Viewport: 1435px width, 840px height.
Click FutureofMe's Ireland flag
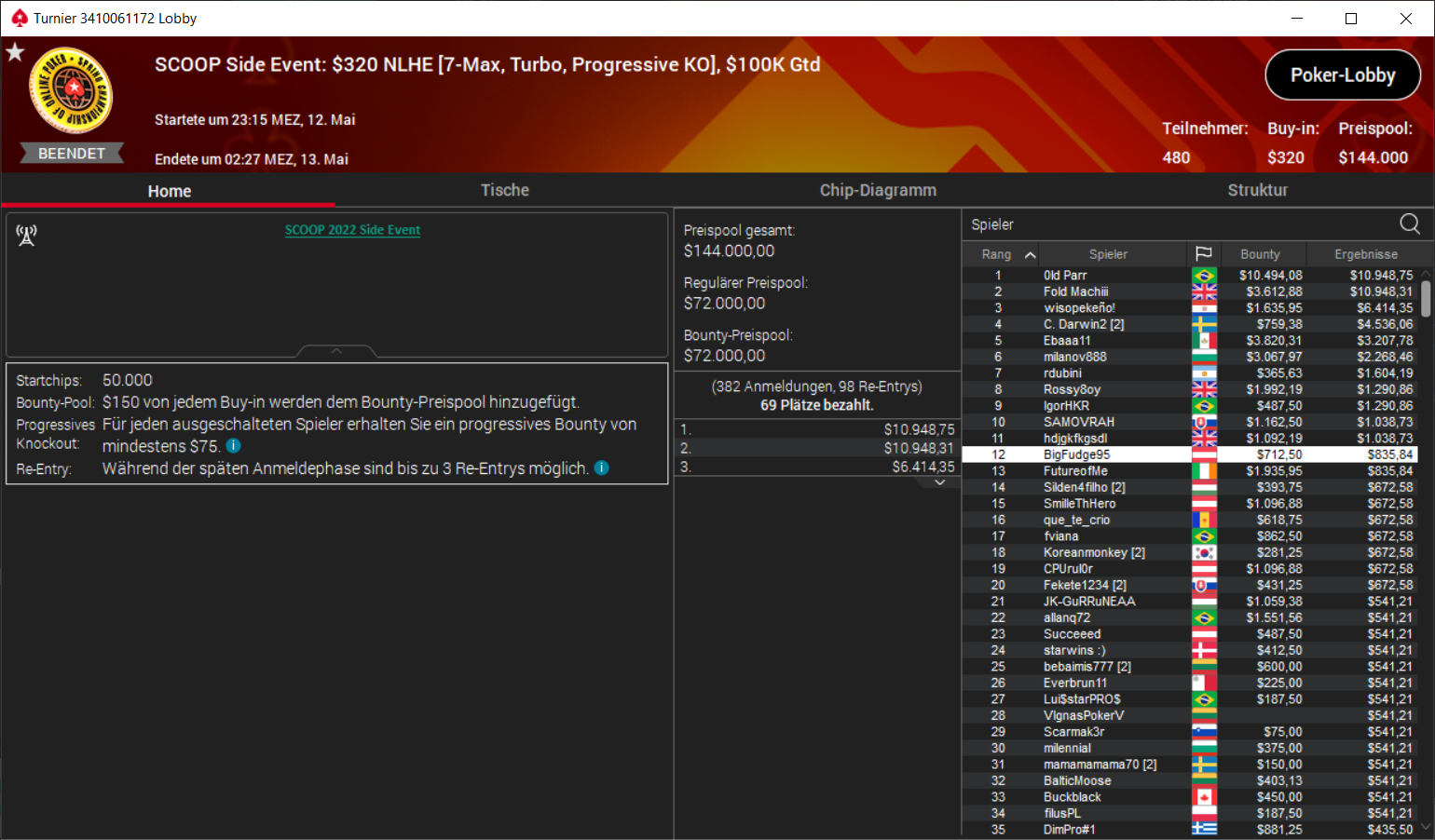(x=1204, y=471)
